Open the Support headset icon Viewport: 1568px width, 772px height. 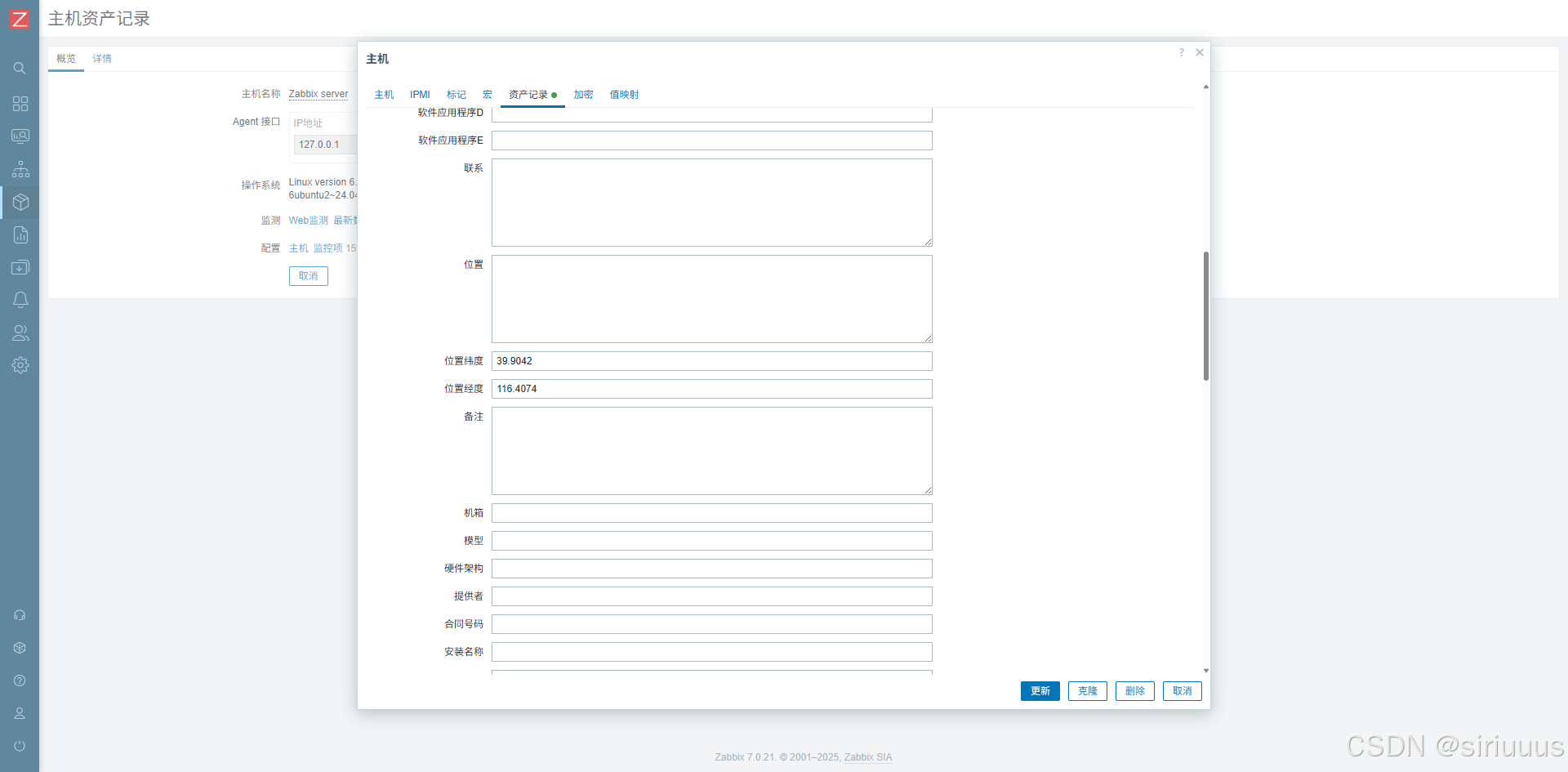pyautogui.click(x=20, y=615)
